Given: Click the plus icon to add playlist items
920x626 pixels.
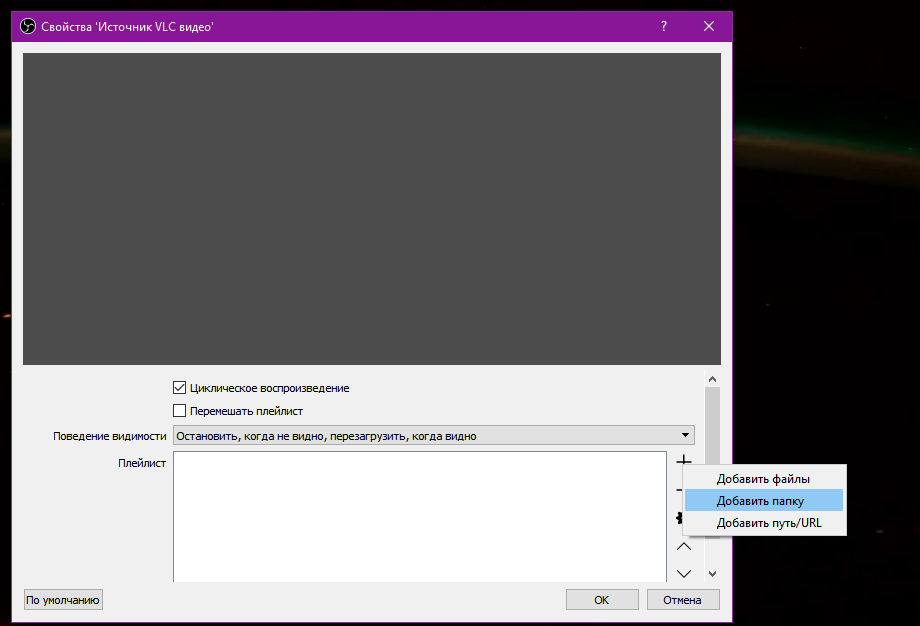Looking at the screenshot, I should coord(684,461).
